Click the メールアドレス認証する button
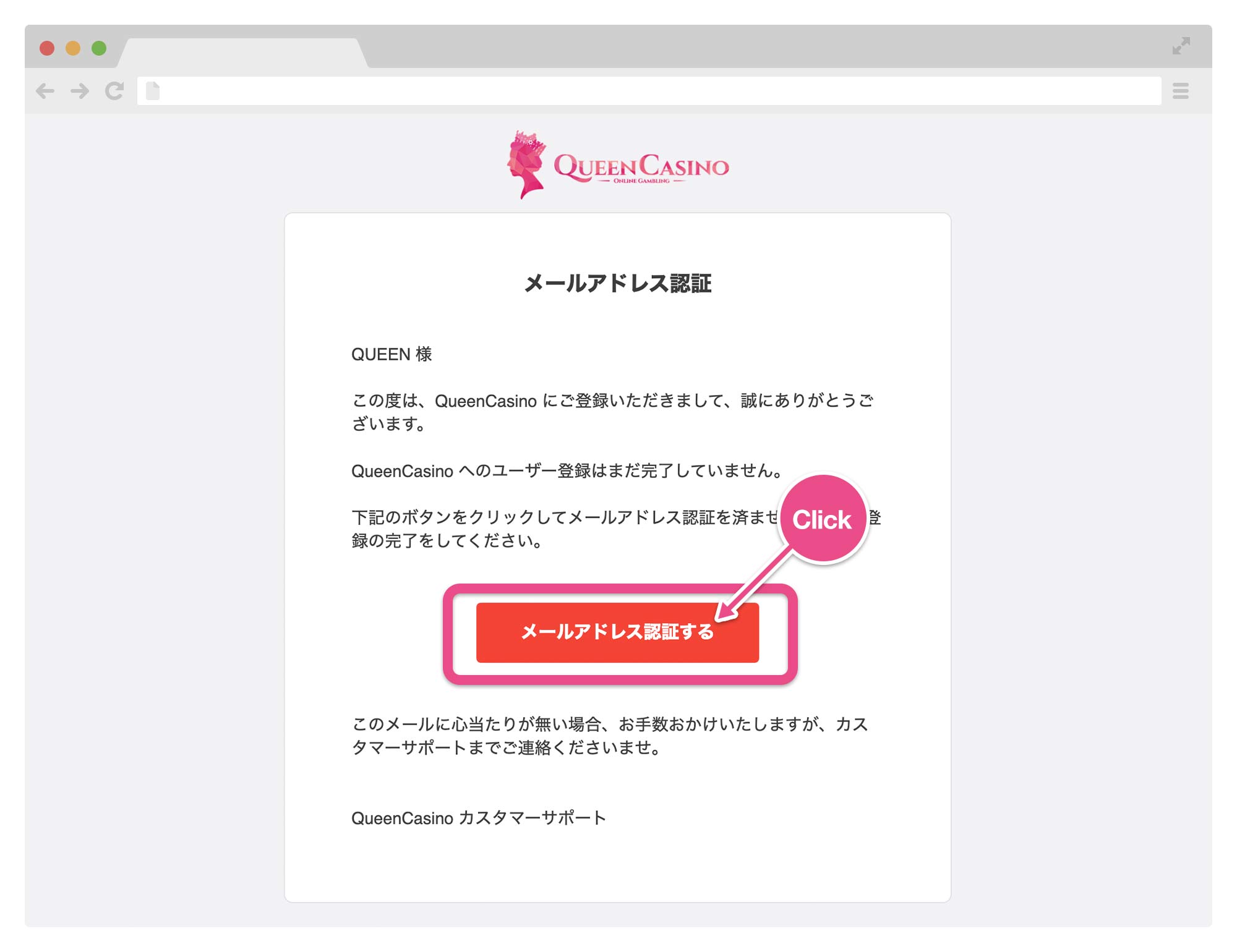This screenshot has width=1237, height=952. coord(617,632)
